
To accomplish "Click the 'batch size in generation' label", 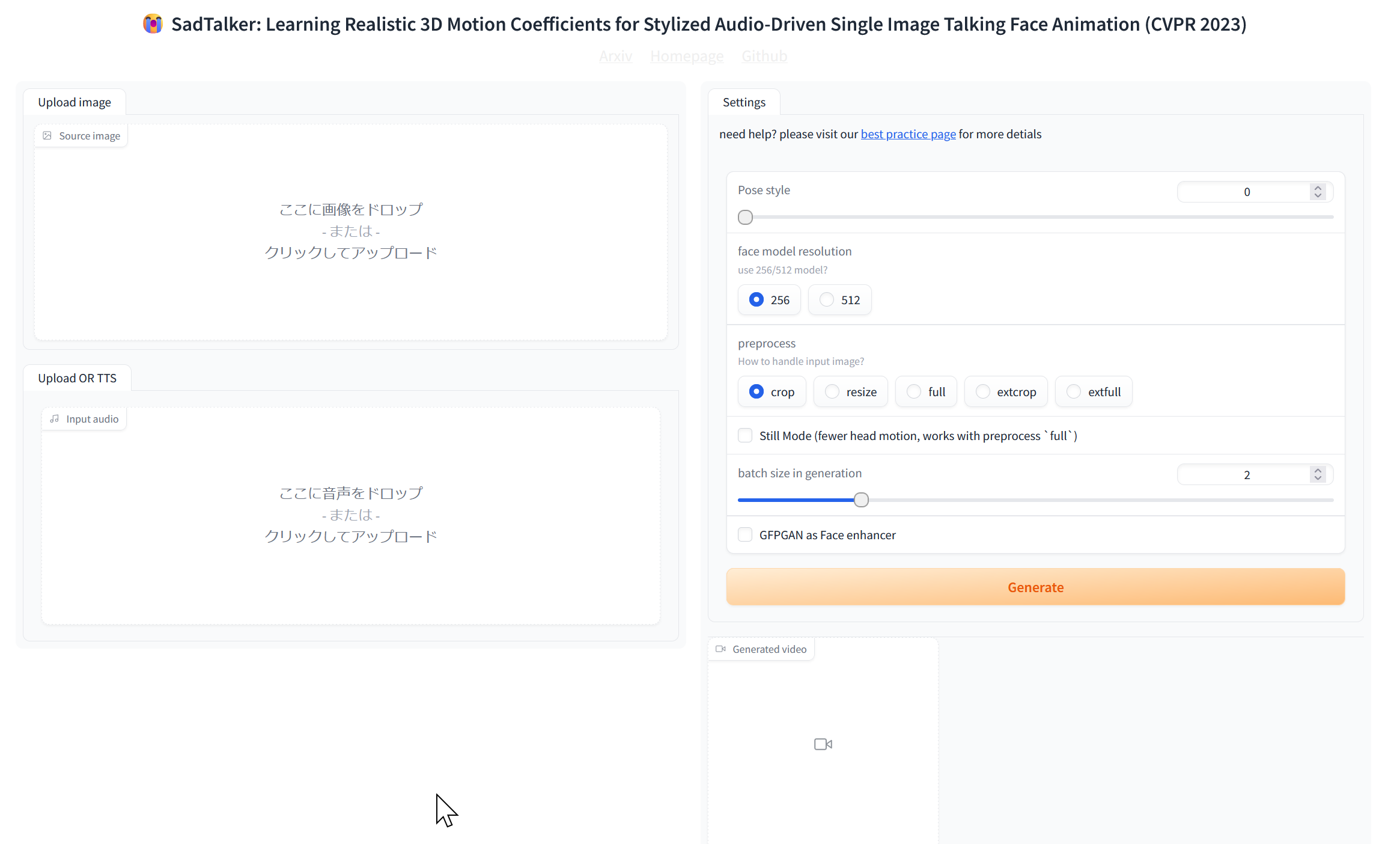I will click(799, 473).
